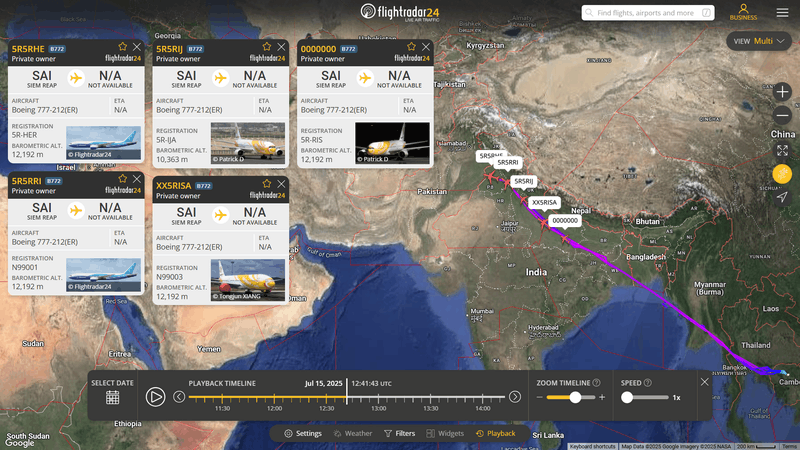
Task: Close the XX5RISA flight card
Action: click(x=281, y=184)
